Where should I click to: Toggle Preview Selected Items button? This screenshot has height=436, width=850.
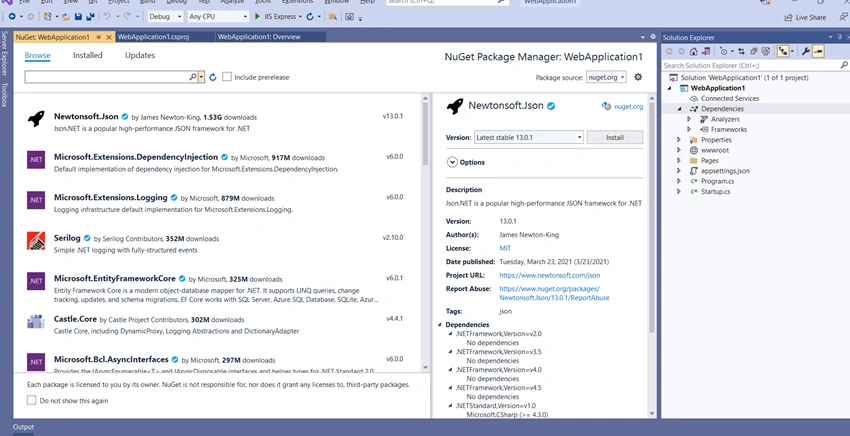[819, 52]
